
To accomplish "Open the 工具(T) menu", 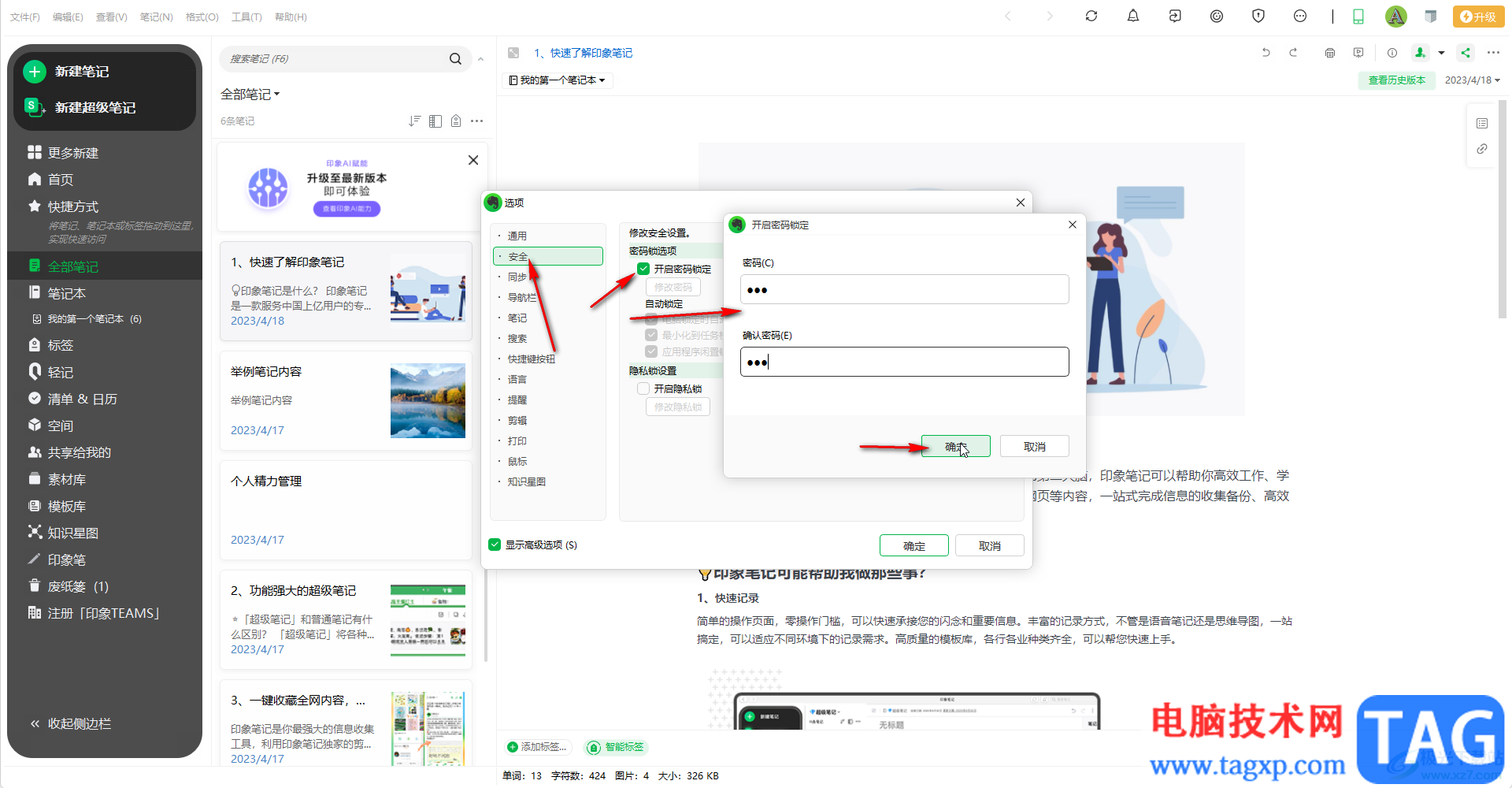I will click(x=246, y=17).
